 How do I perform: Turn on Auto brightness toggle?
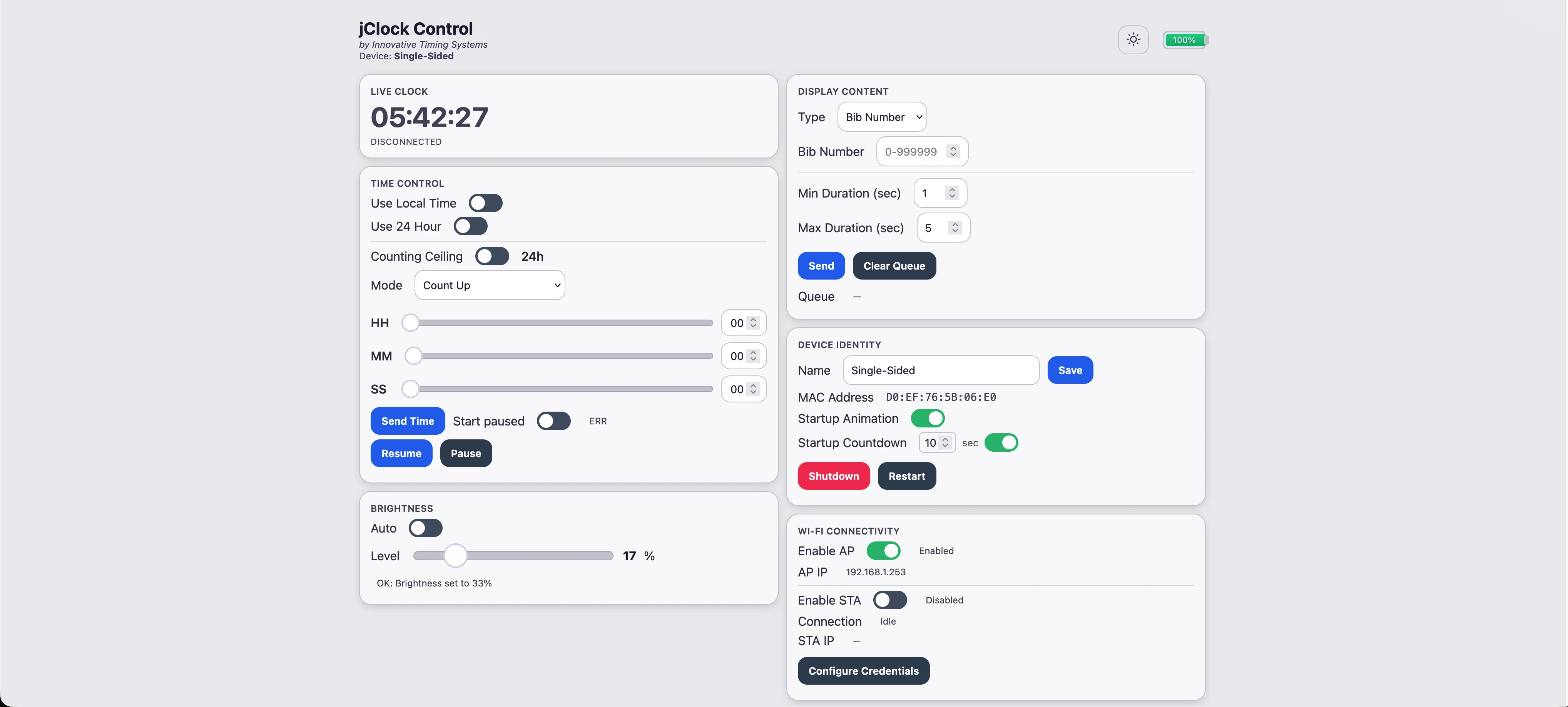point(425,528)
